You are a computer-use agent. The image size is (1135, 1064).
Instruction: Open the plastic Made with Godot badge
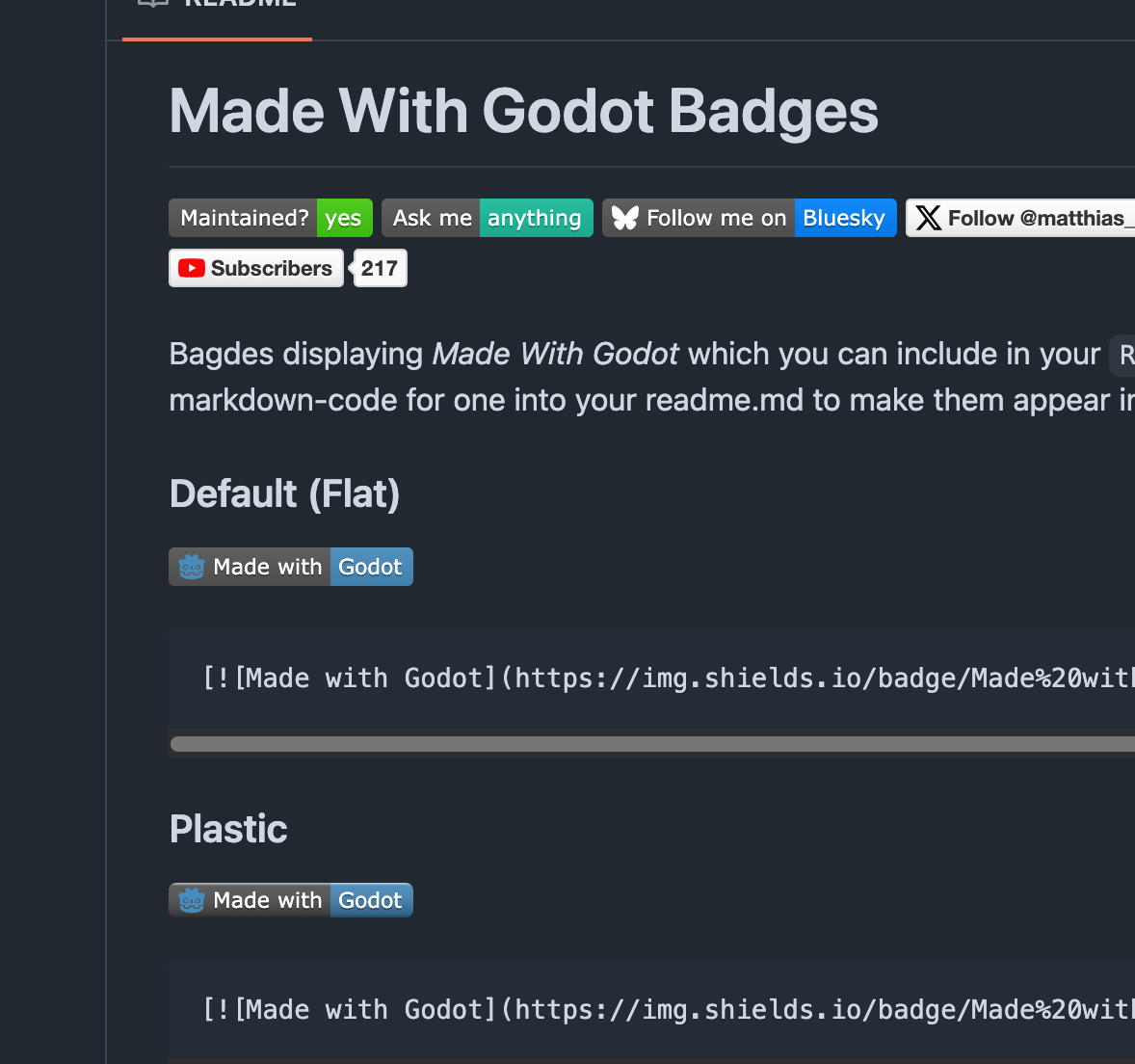click(x=291, y=900)
